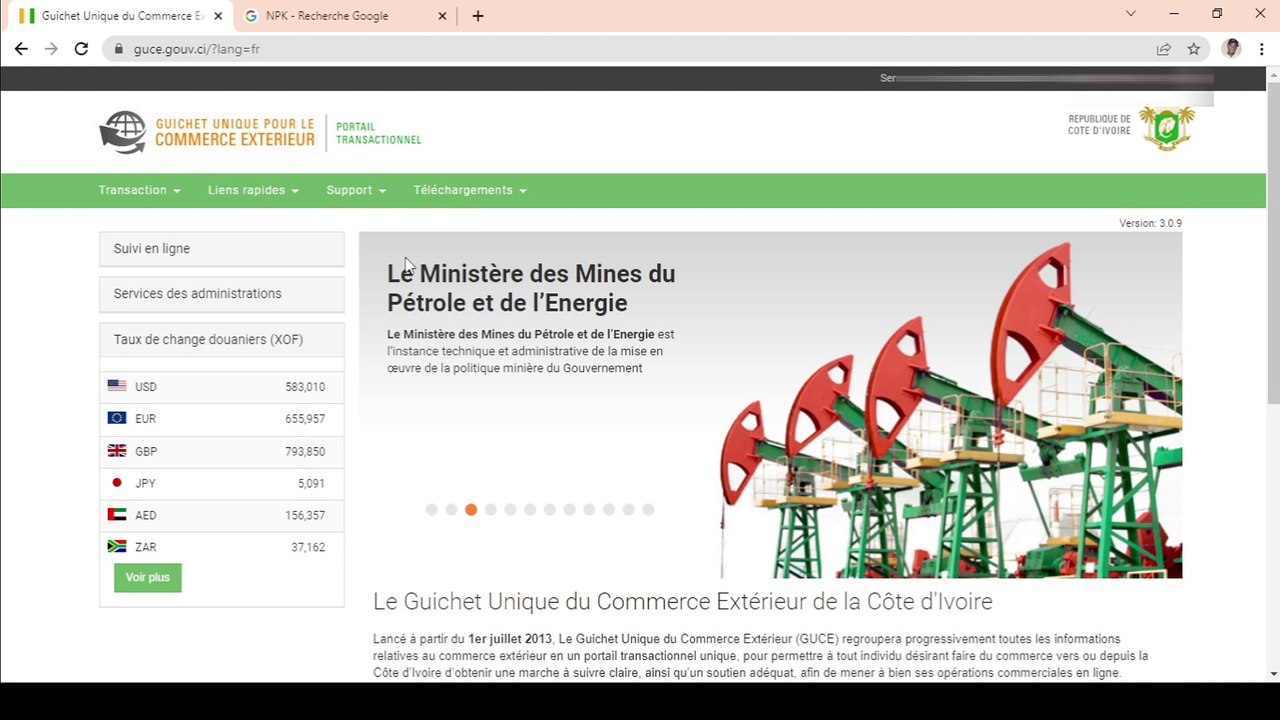The height and width of the screenshot is (720, 1280).
Task: Click Le Guichet Unique du Commerce heading
Action: point(683,601)
